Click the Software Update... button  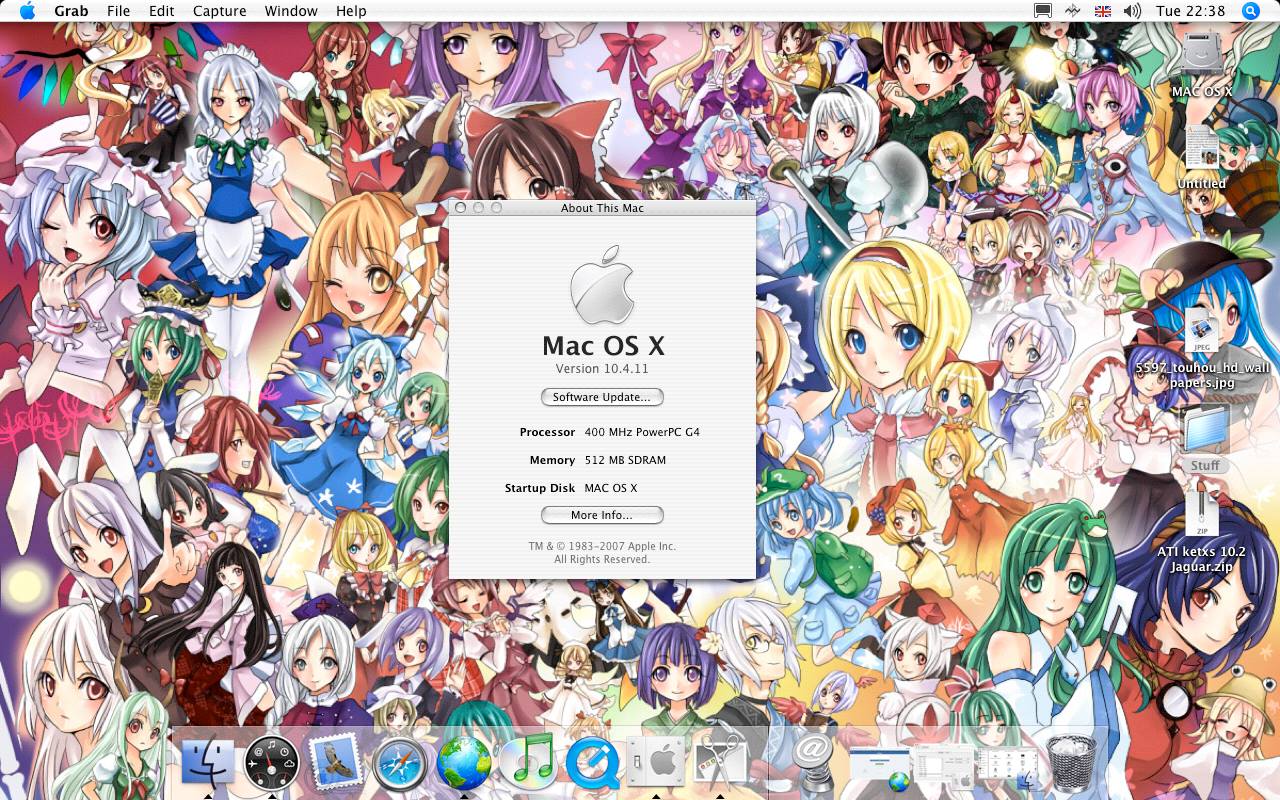point(602,397)
